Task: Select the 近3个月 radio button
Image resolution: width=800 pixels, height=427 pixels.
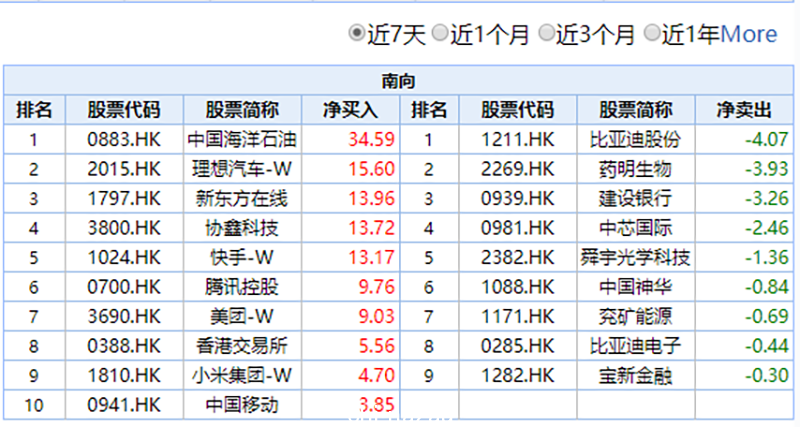Action: tap(546, 33)
